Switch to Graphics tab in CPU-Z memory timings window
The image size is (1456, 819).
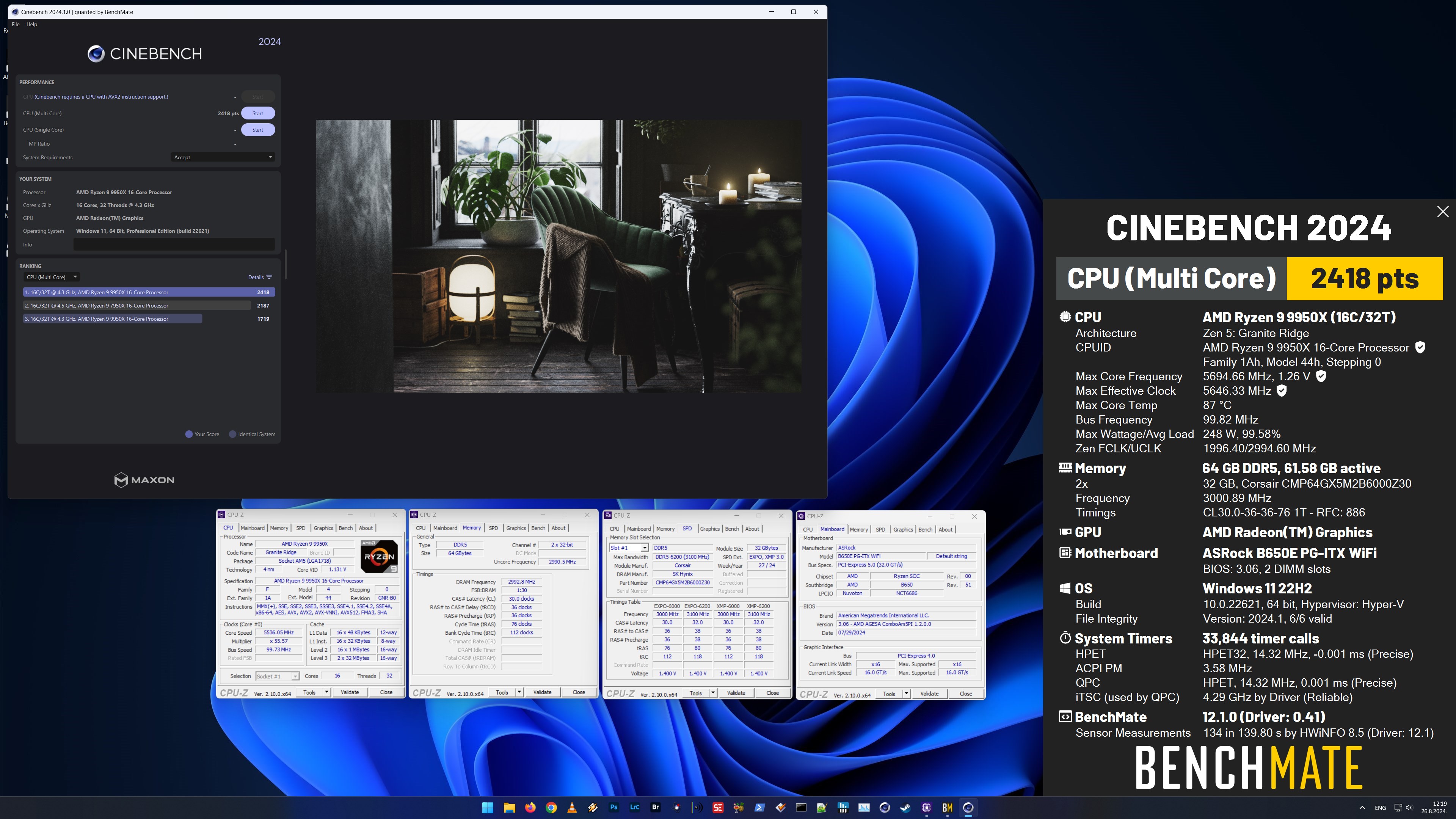[x=516, y=528]
